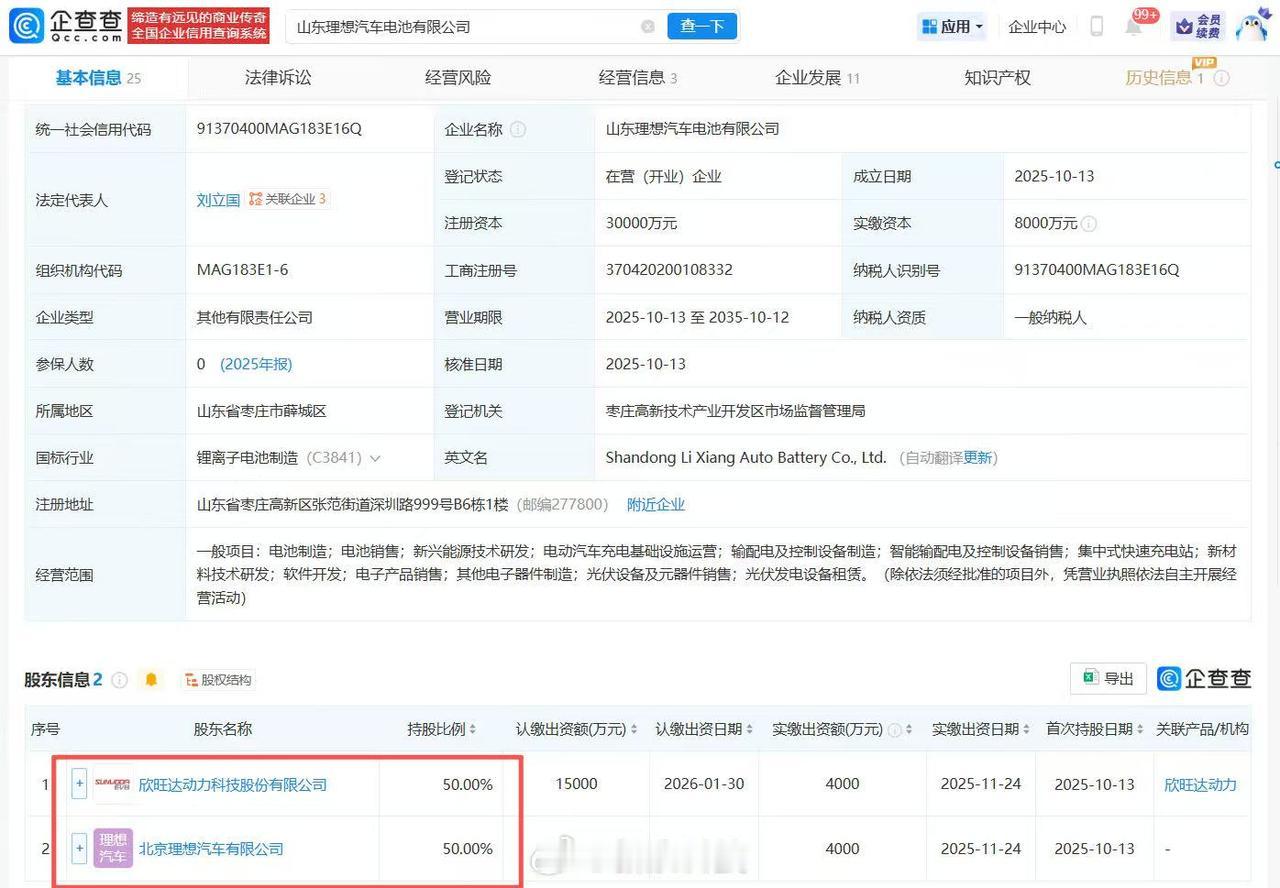Viewport: 1280px width, 888px height.
Task: Click the 在营（开业）企业 status text
Action: coord(663,176)
